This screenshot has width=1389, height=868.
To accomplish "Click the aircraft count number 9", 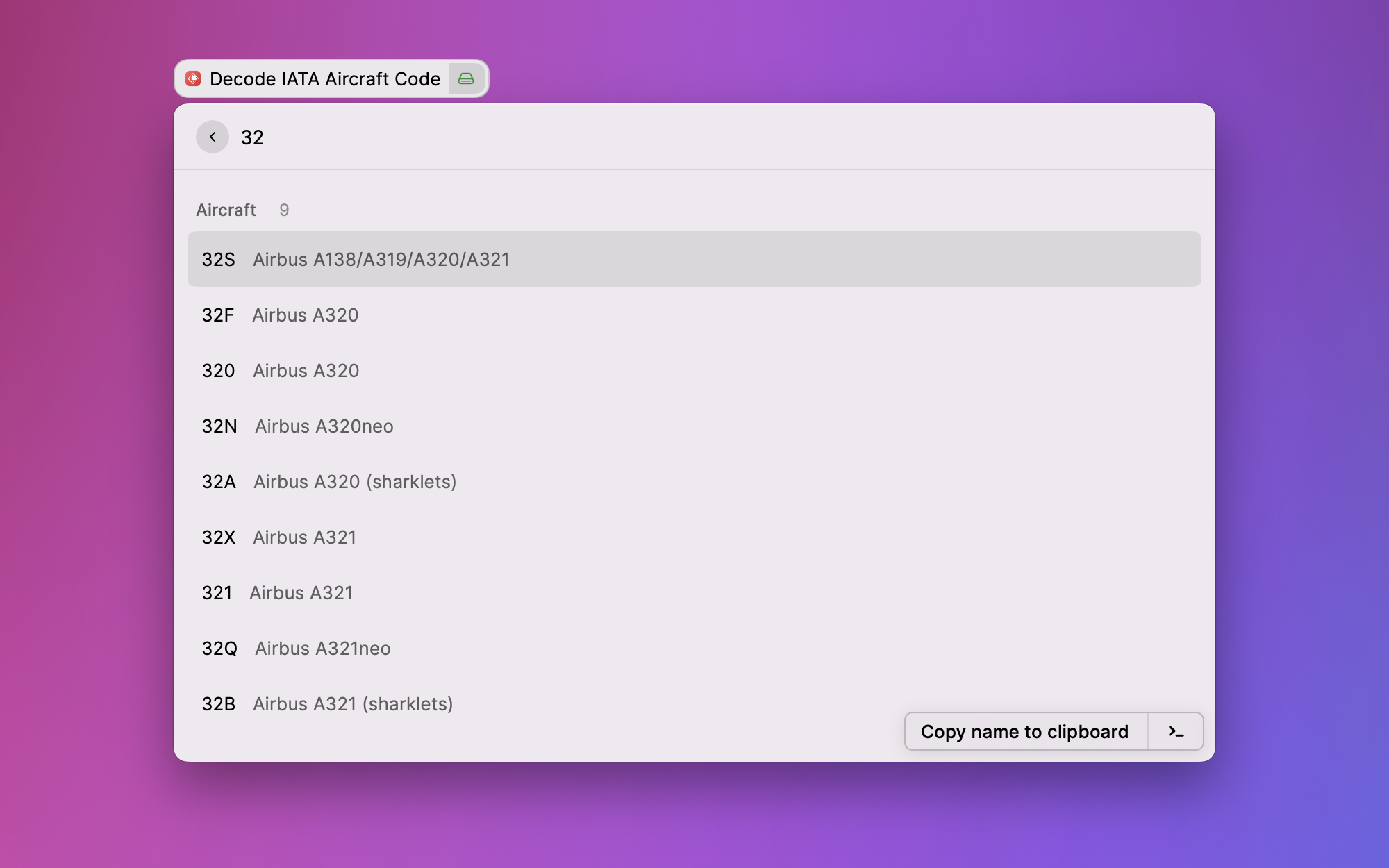I will (x=284, y=210).
